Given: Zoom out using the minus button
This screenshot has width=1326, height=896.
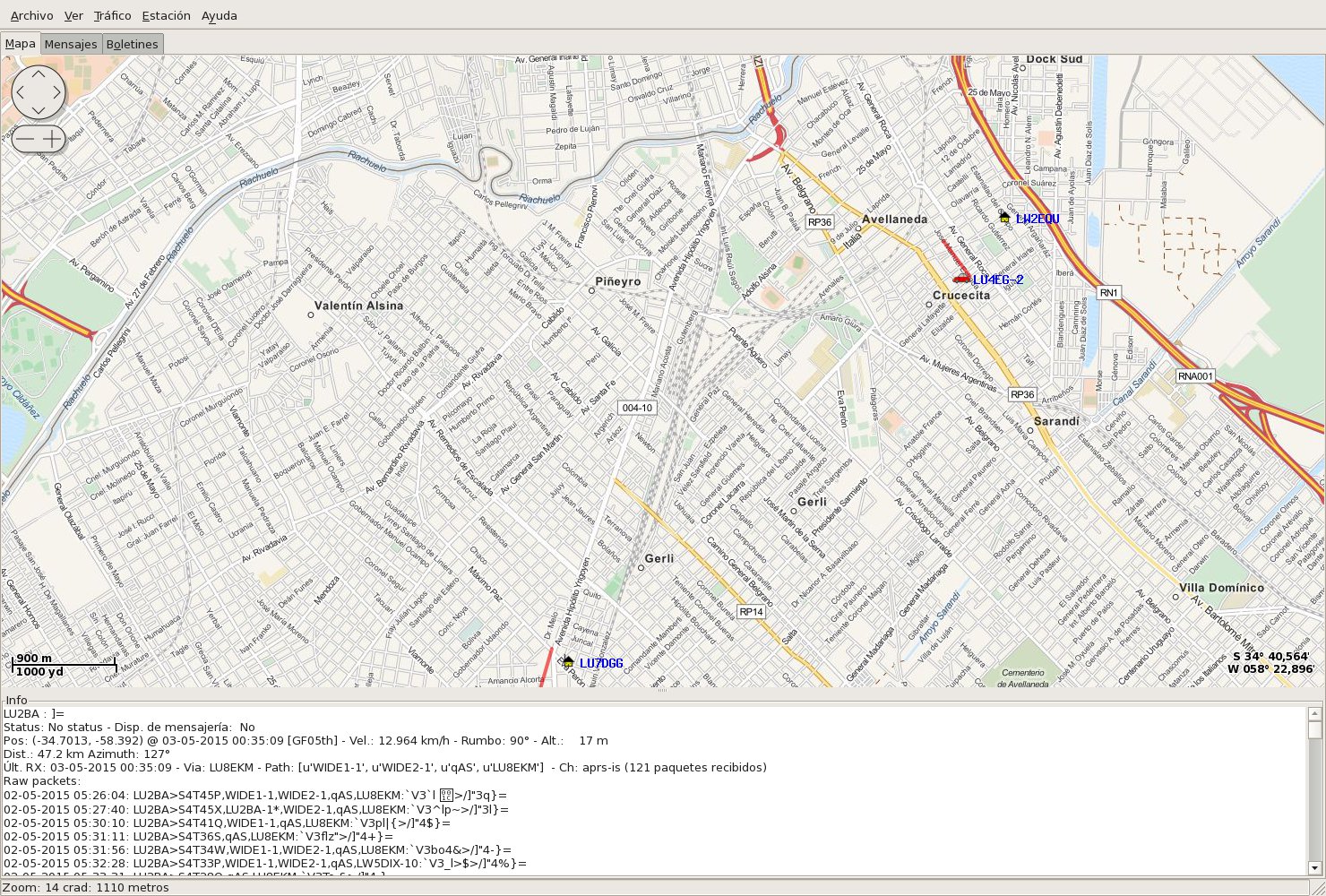Looking at the screenshot, I should click(x=25, y=139).
